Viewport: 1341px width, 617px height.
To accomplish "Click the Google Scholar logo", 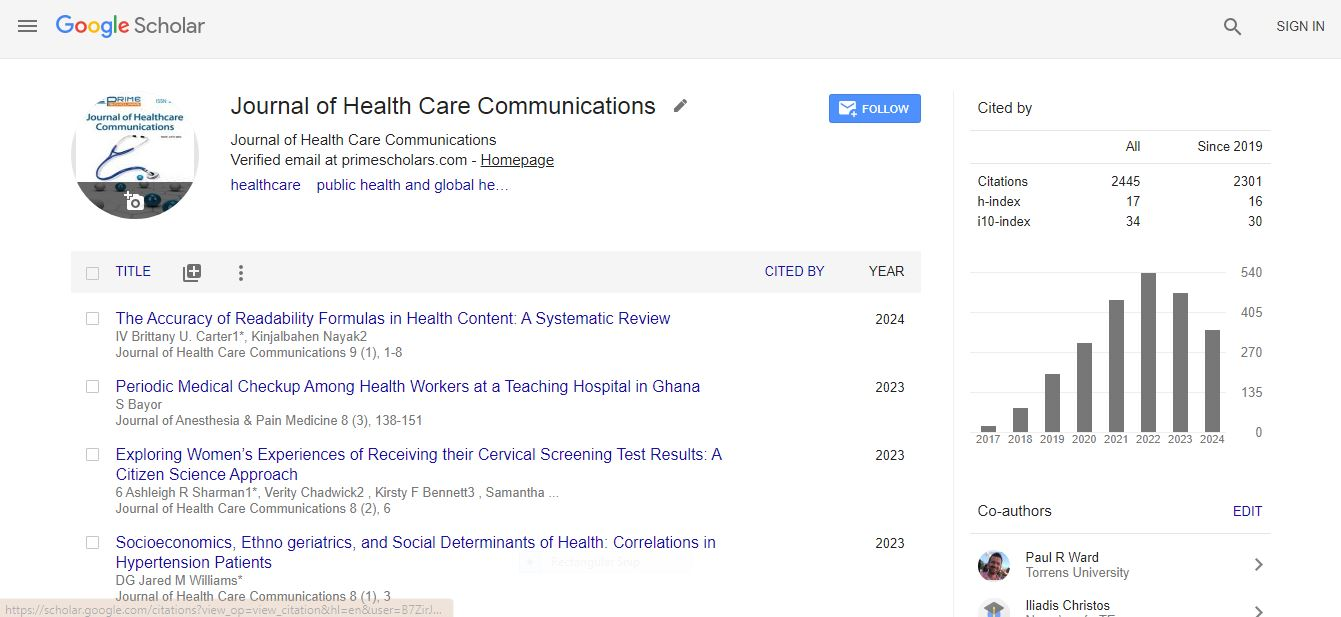I will [x=130, y=26].
